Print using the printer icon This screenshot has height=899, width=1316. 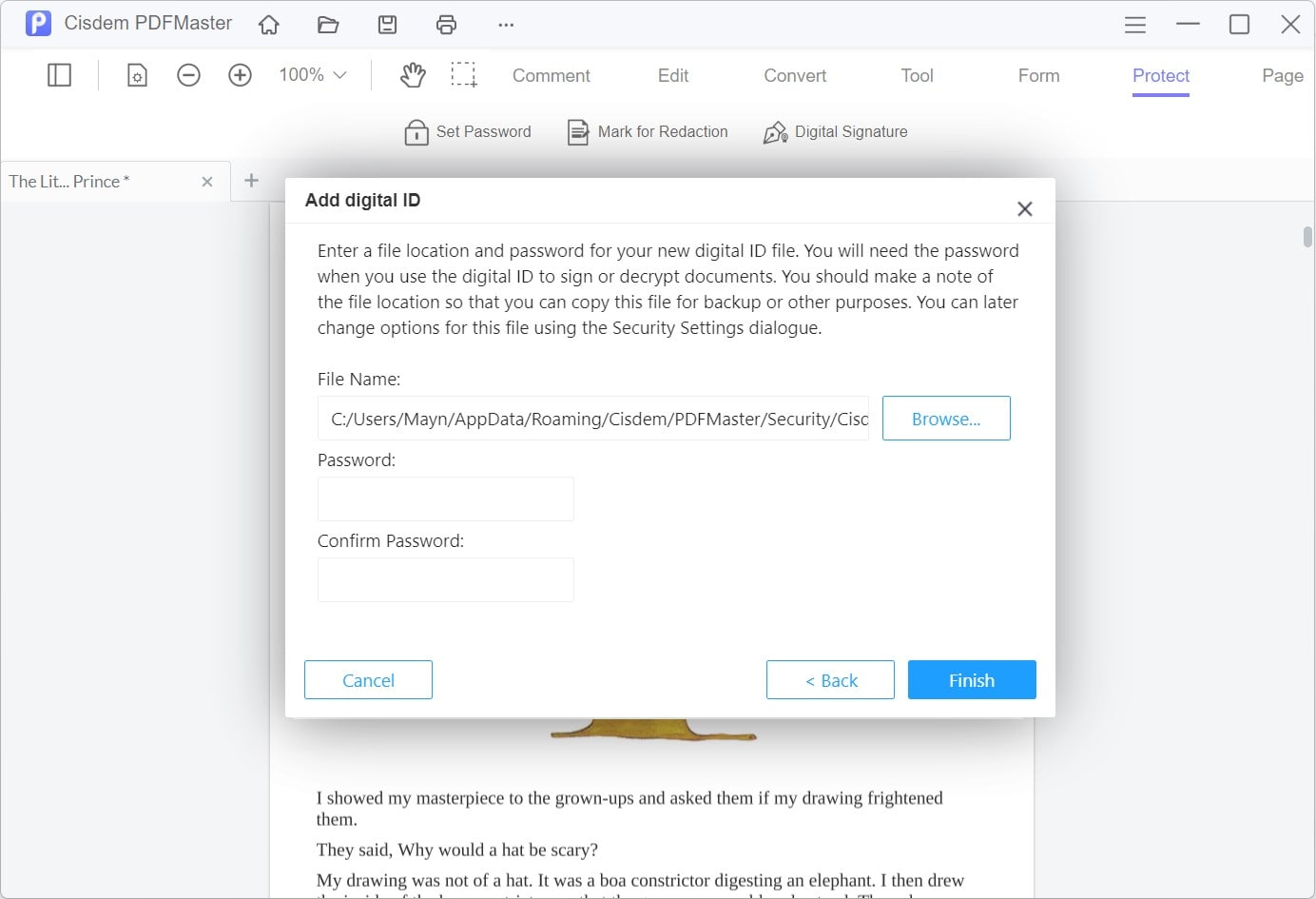[x=446, y=24]
